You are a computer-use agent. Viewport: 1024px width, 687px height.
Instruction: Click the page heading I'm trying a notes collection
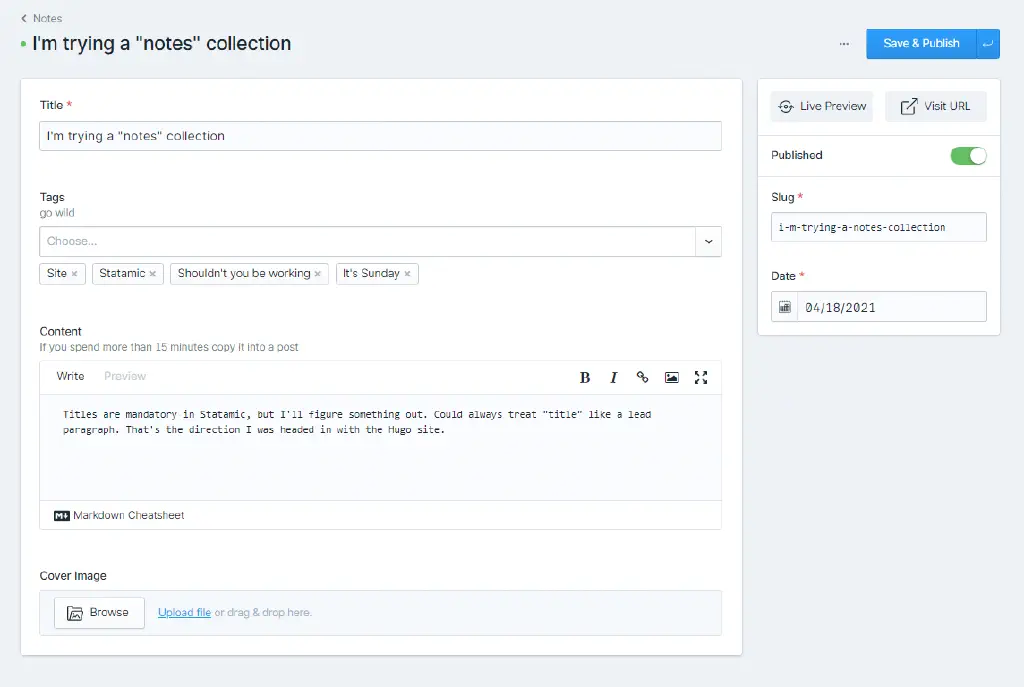pyautogui.click(x=161, y=44)
